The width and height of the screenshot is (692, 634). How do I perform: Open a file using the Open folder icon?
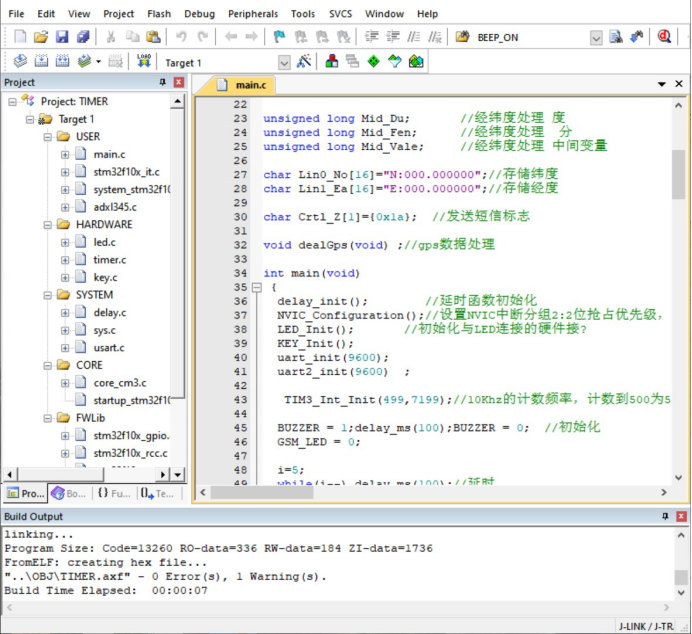click(41, 37)
